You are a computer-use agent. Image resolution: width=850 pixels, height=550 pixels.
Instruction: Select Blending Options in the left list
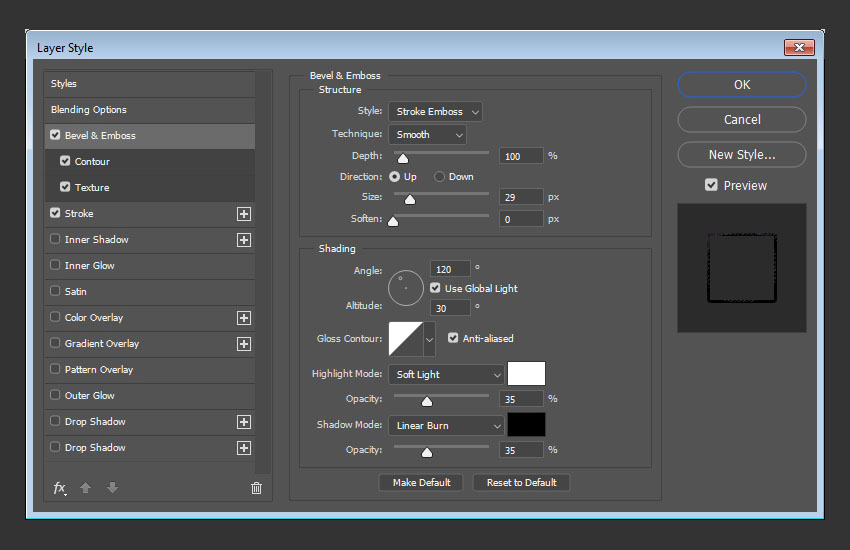pos(89,110)
